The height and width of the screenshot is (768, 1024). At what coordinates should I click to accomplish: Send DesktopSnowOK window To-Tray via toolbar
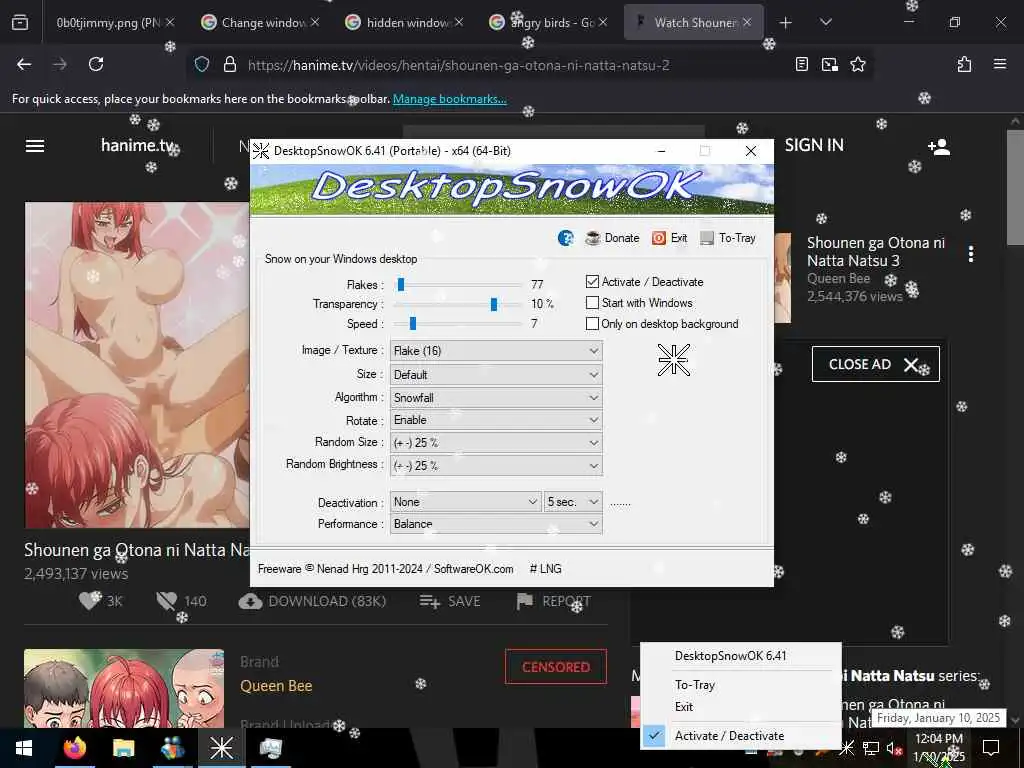pyautogui.click(x=728, y=238)
